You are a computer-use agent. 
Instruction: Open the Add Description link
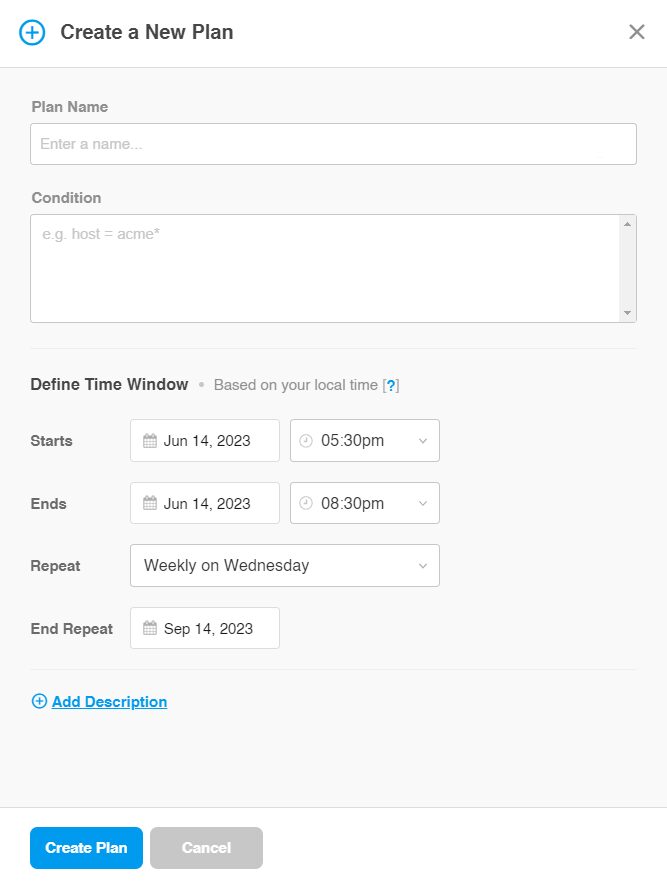pos(110,701)
